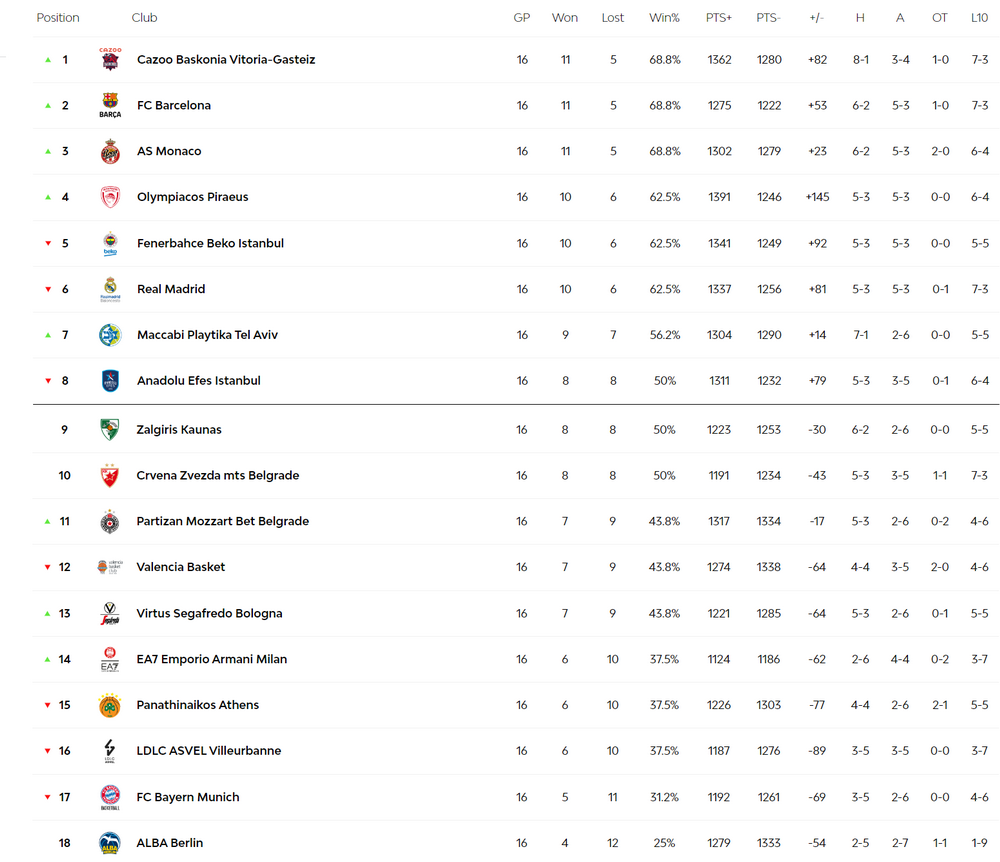This screenshot has height=862, width=1000.
Task: Click the Cazoo Baskonia team logo
Action: coord(110,59)
